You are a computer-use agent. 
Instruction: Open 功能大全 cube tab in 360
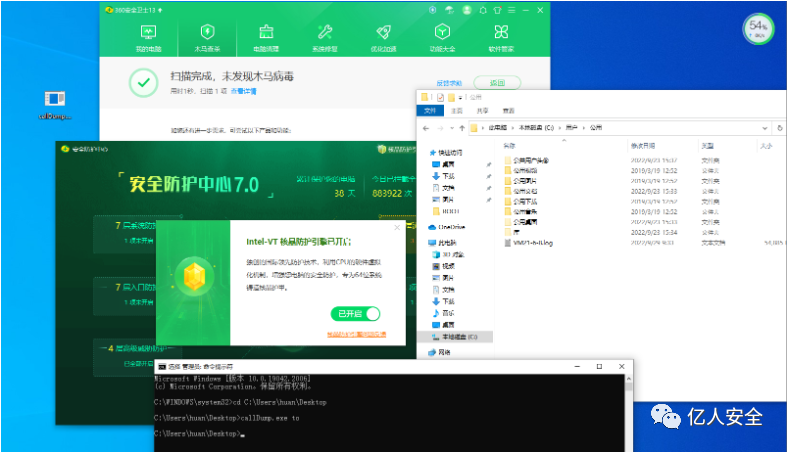442,38
